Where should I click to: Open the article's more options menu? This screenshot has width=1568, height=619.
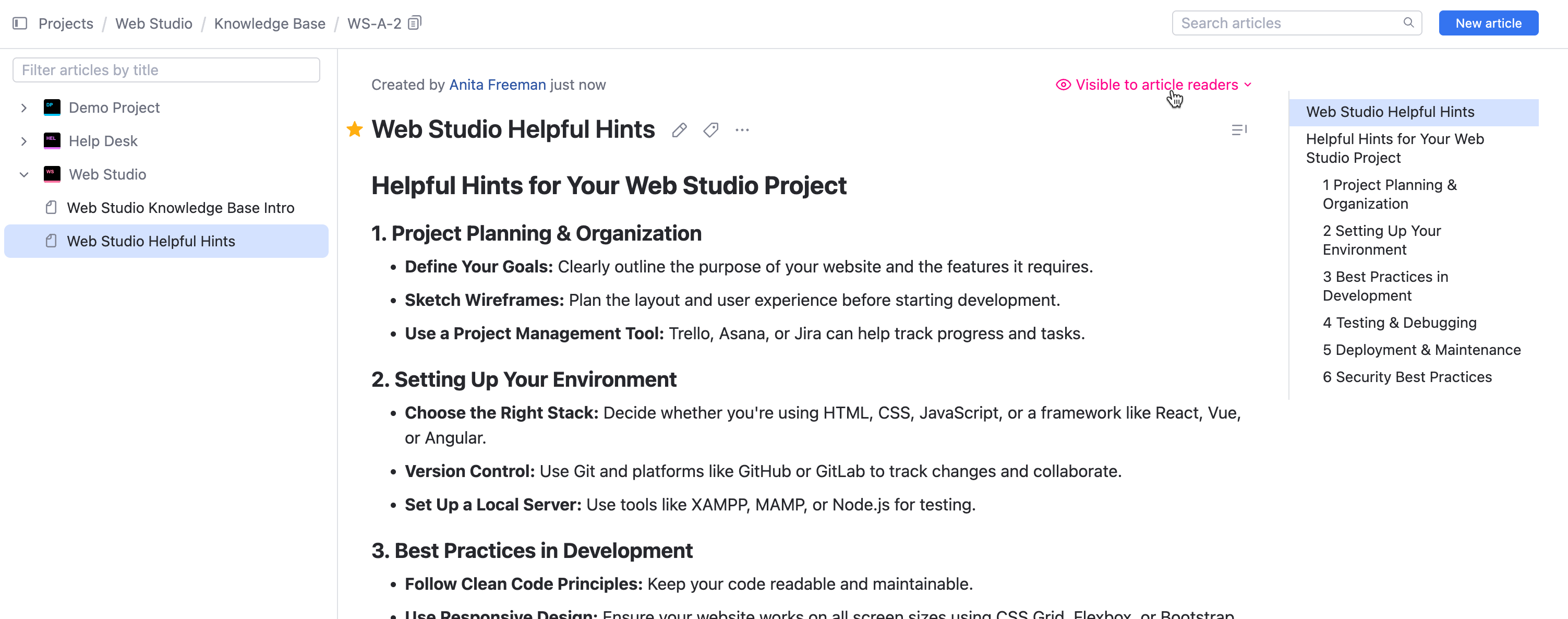point(742,130)
